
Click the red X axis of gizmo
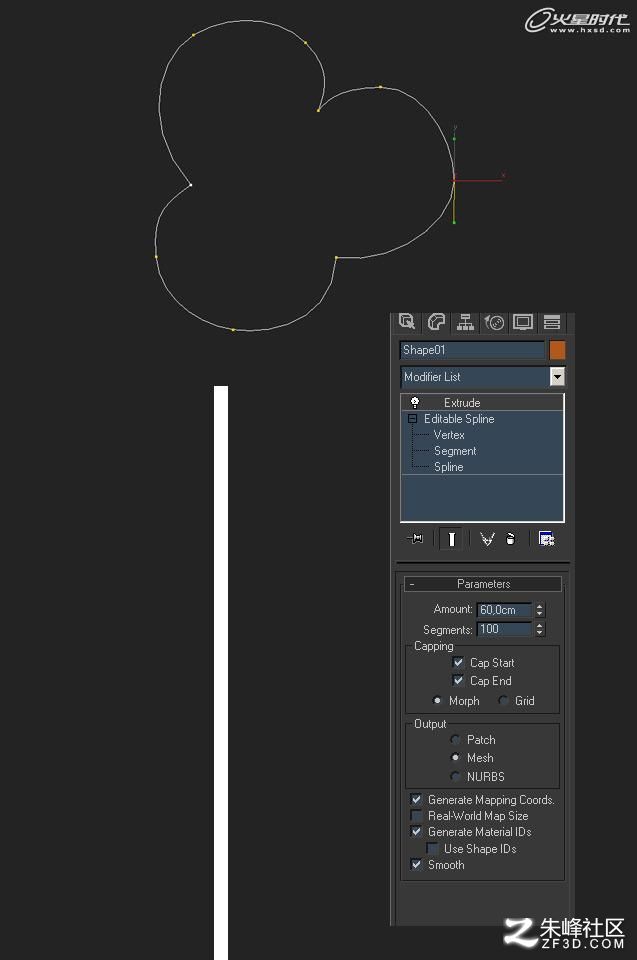click(x=481, y=180)
